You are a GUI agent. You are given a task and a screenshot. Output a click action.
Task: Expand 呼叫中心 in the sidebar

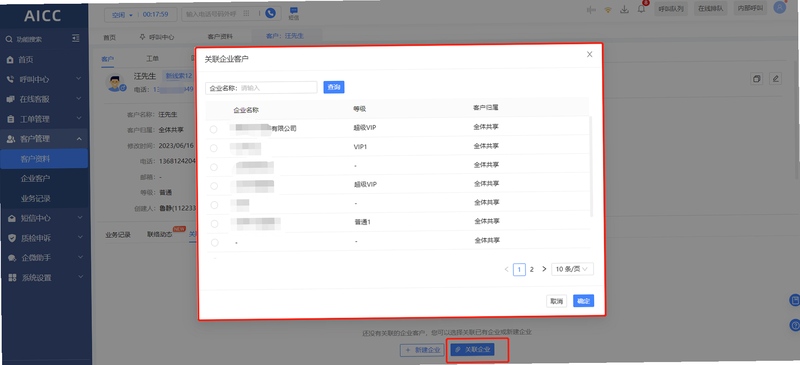click(x=79, y=79)
